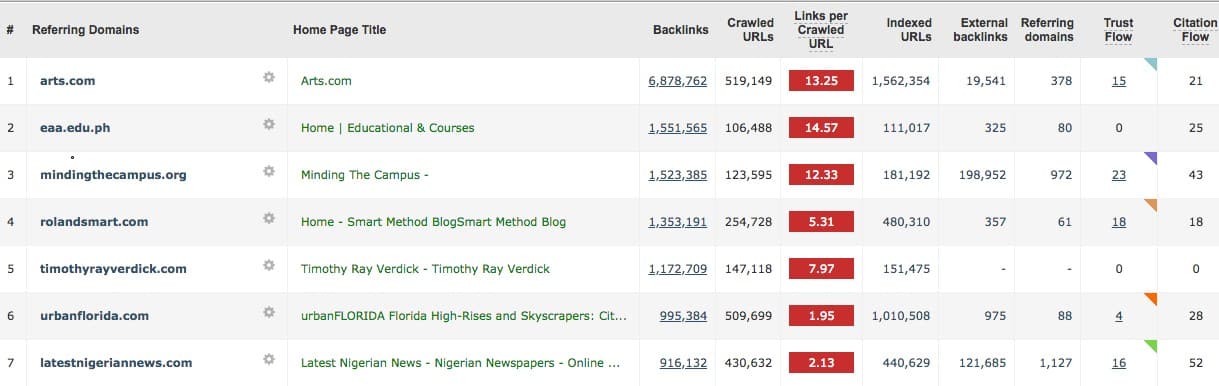View the 6,878,762 backlinks for arts.com
Viewport: 1219px width, 386px height.
677,81
